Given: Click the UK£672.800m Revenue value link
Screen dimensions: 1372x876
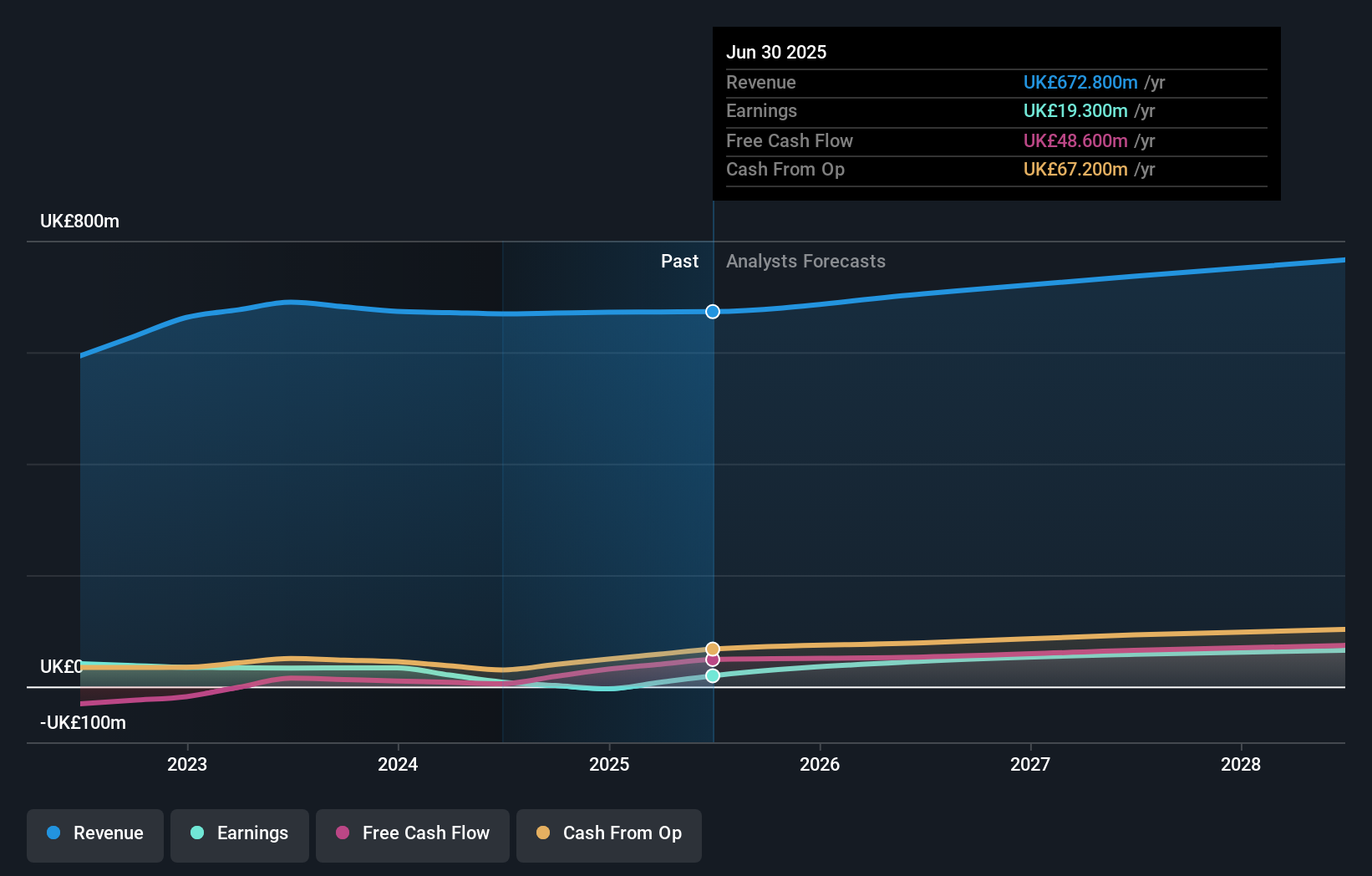Looking at the screenshot, I should click(1080, 82).
